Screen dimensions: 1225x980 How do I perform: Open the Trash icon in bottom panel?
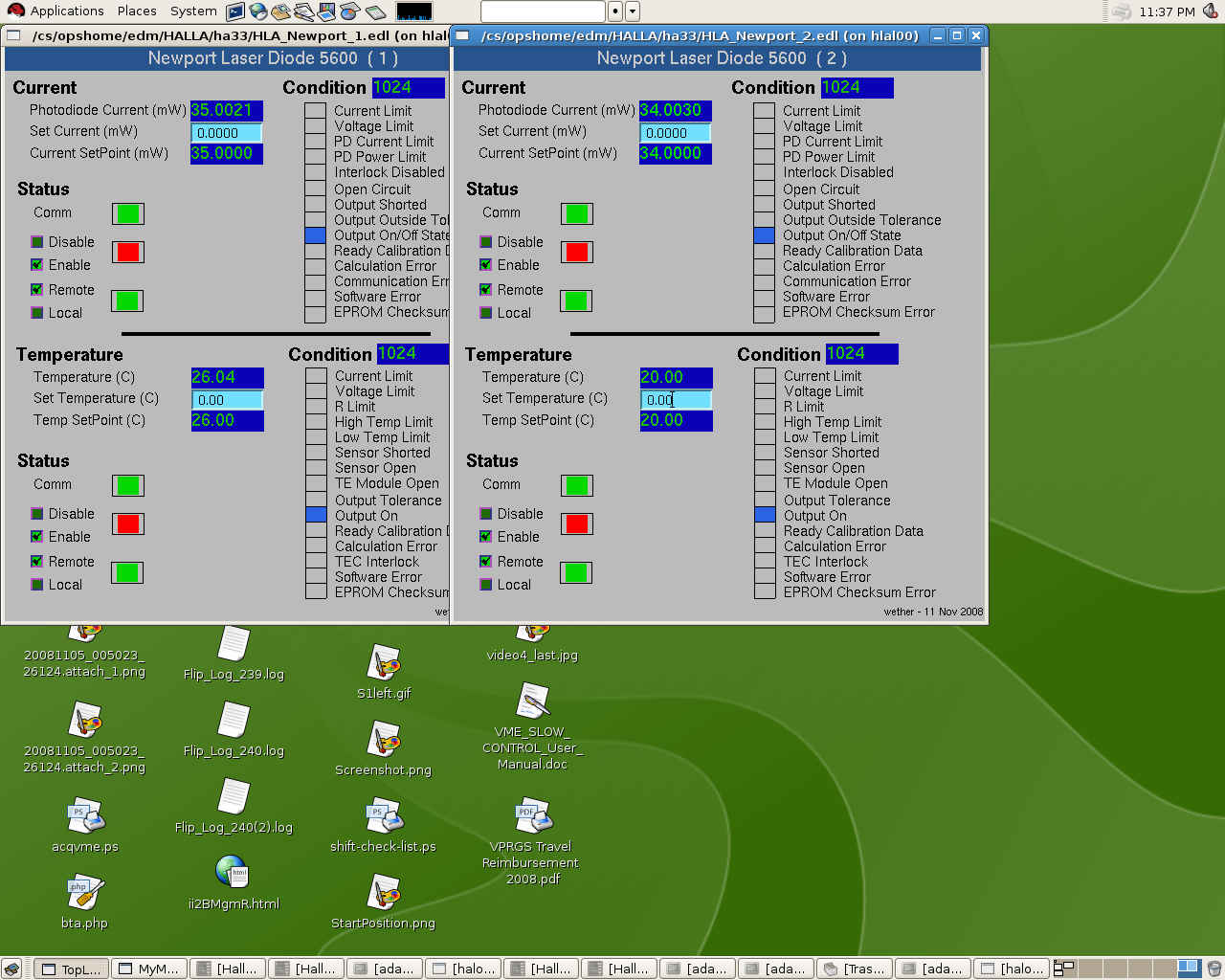tap(1213, 969)
